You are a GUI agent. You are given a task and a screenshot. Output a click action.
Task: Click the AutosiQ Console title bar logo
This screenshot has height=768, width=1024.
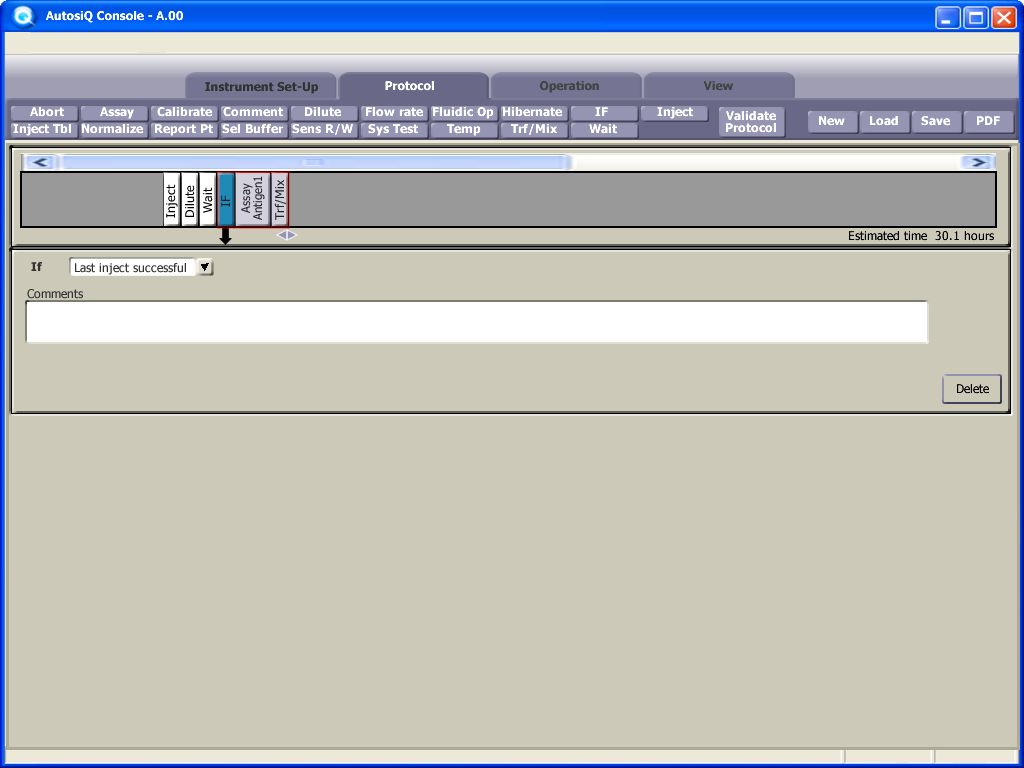24,16
